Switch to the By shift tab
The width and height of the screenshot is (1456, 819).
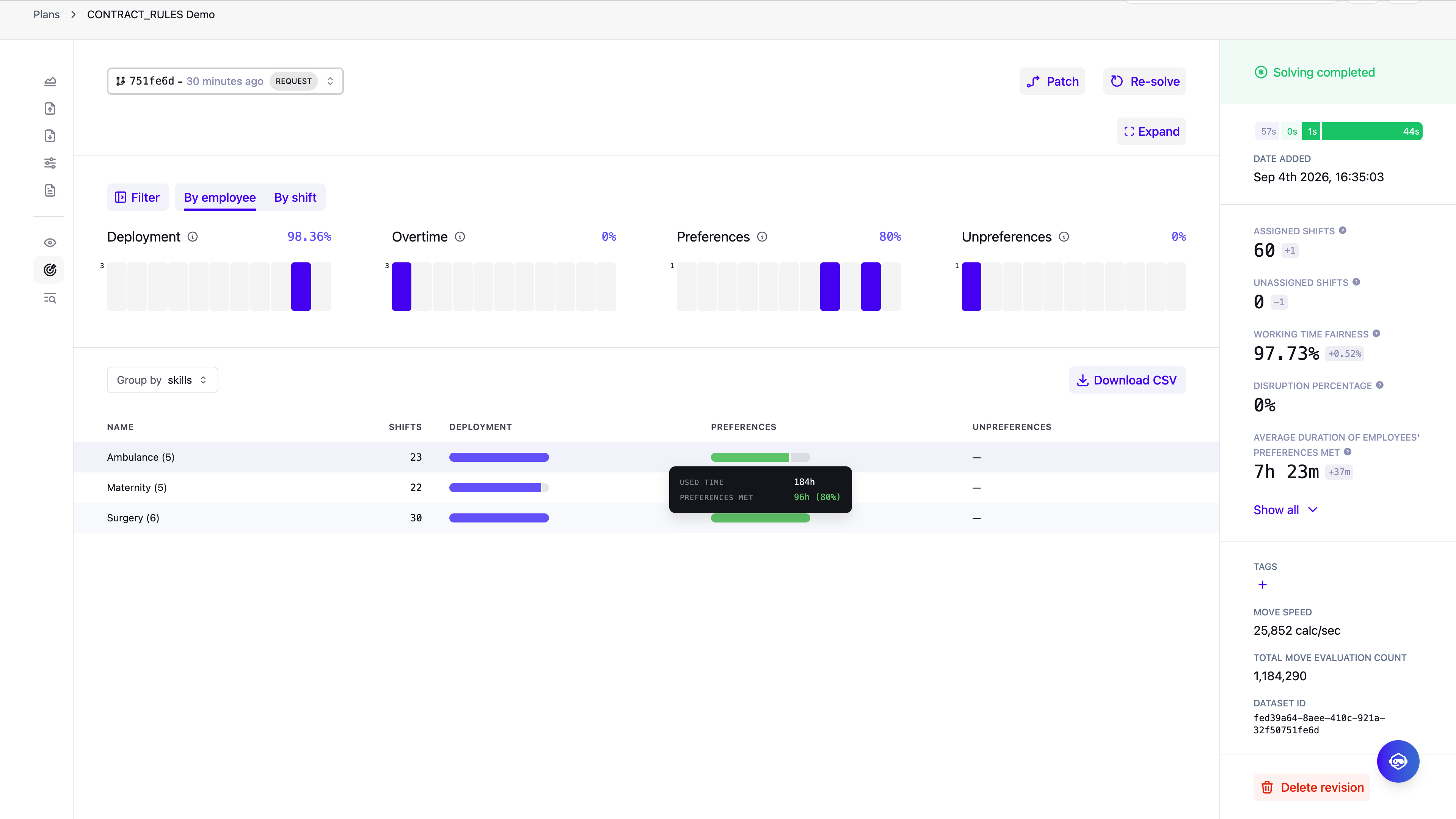[x=295, y=197]
